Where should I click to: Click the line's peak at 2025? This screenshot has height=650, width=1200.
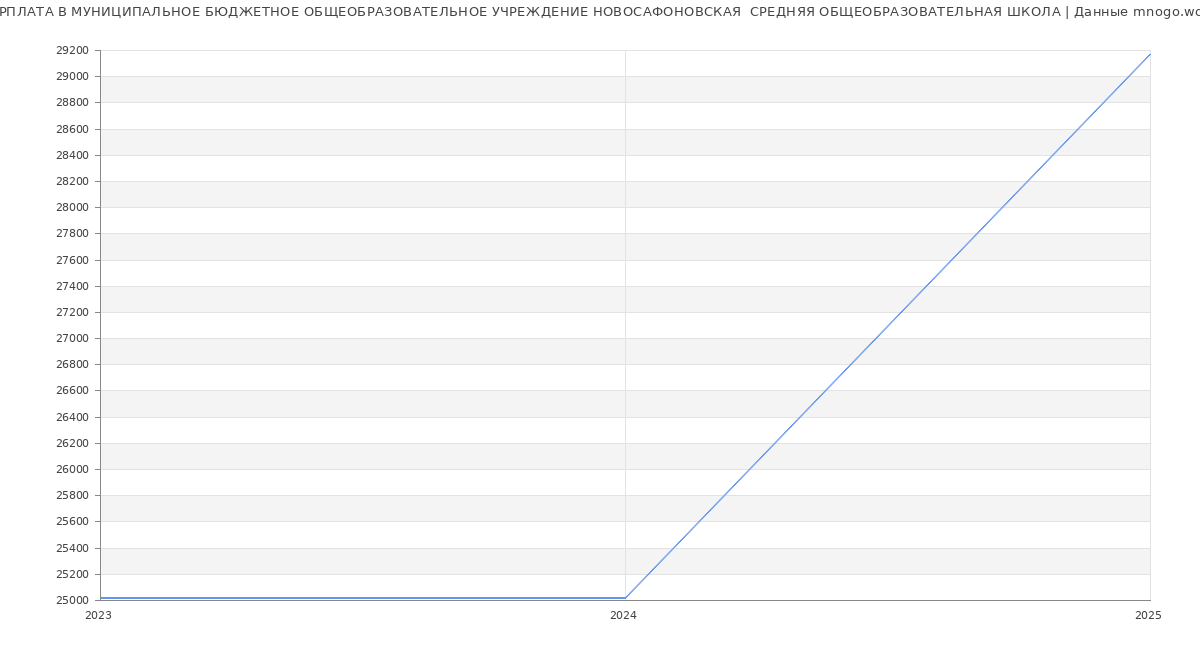coord(1150,54)
